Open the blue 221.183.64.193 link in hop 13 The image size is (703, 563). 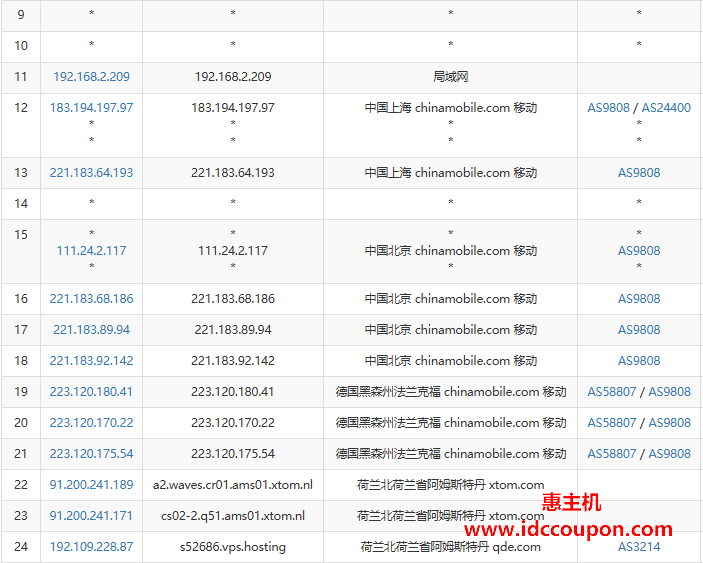click(x=91, y=172)
